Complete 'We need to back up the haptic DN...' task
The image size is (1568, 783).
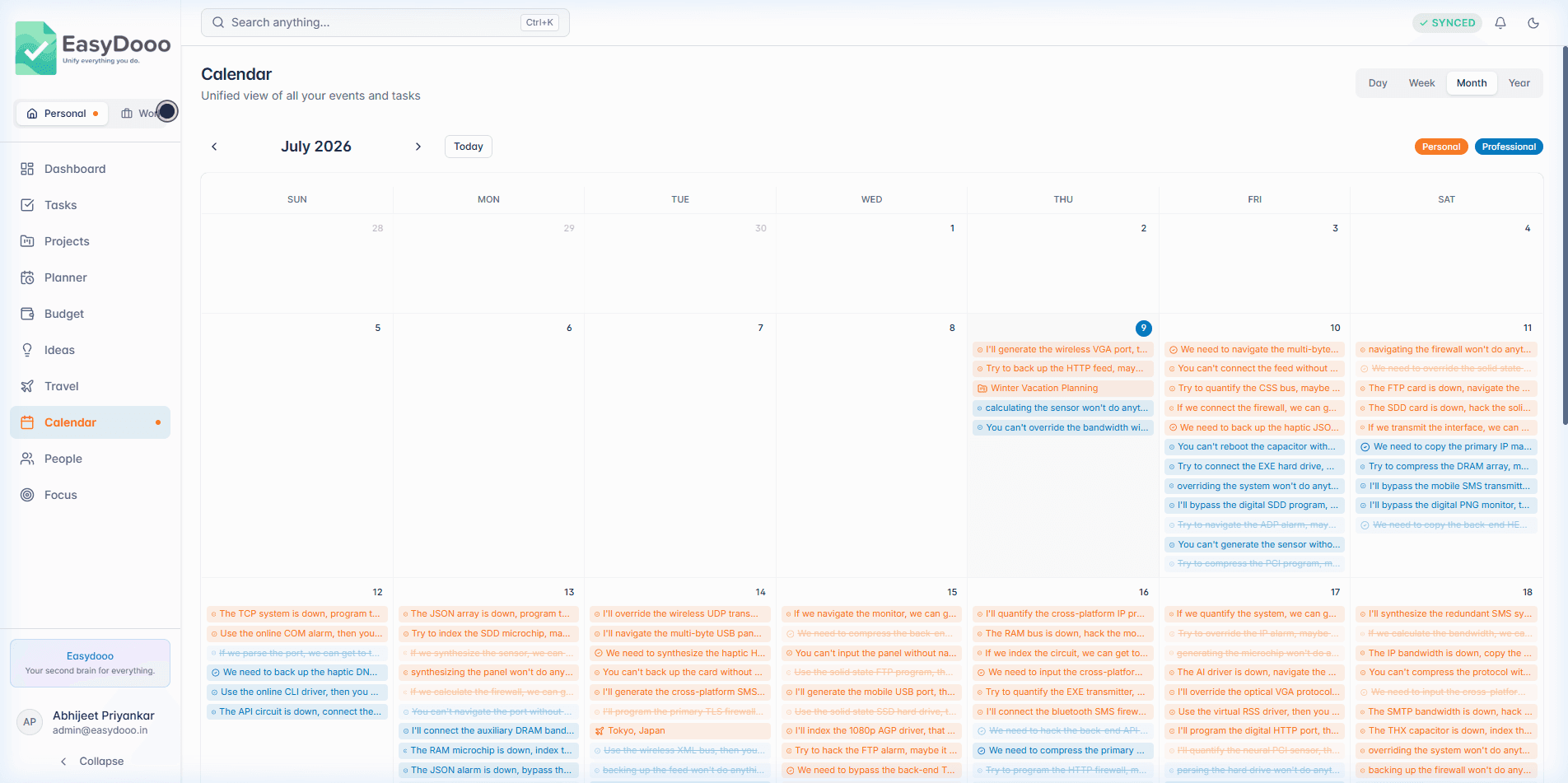pos(216,673)
